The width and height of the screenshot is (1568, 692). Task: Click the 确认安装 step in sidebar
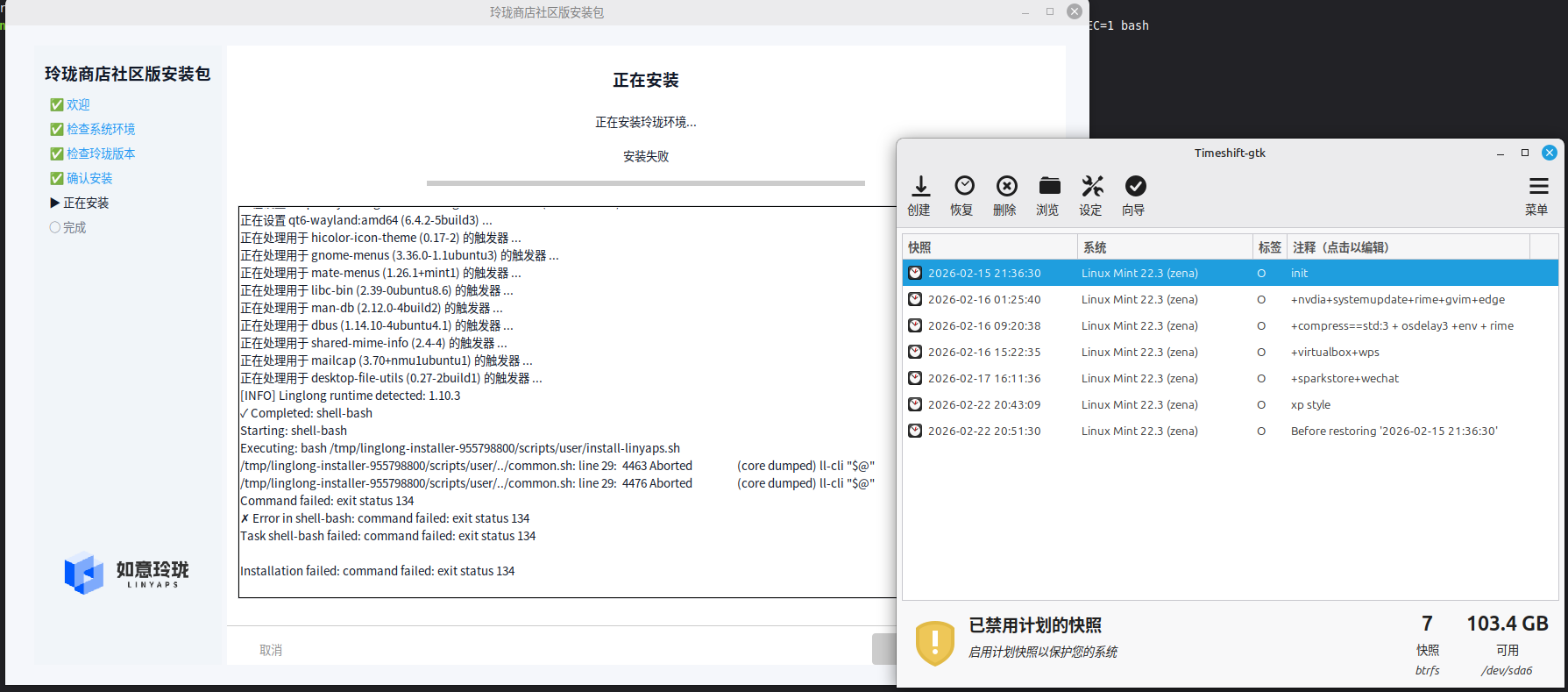[x=82, y=178]
